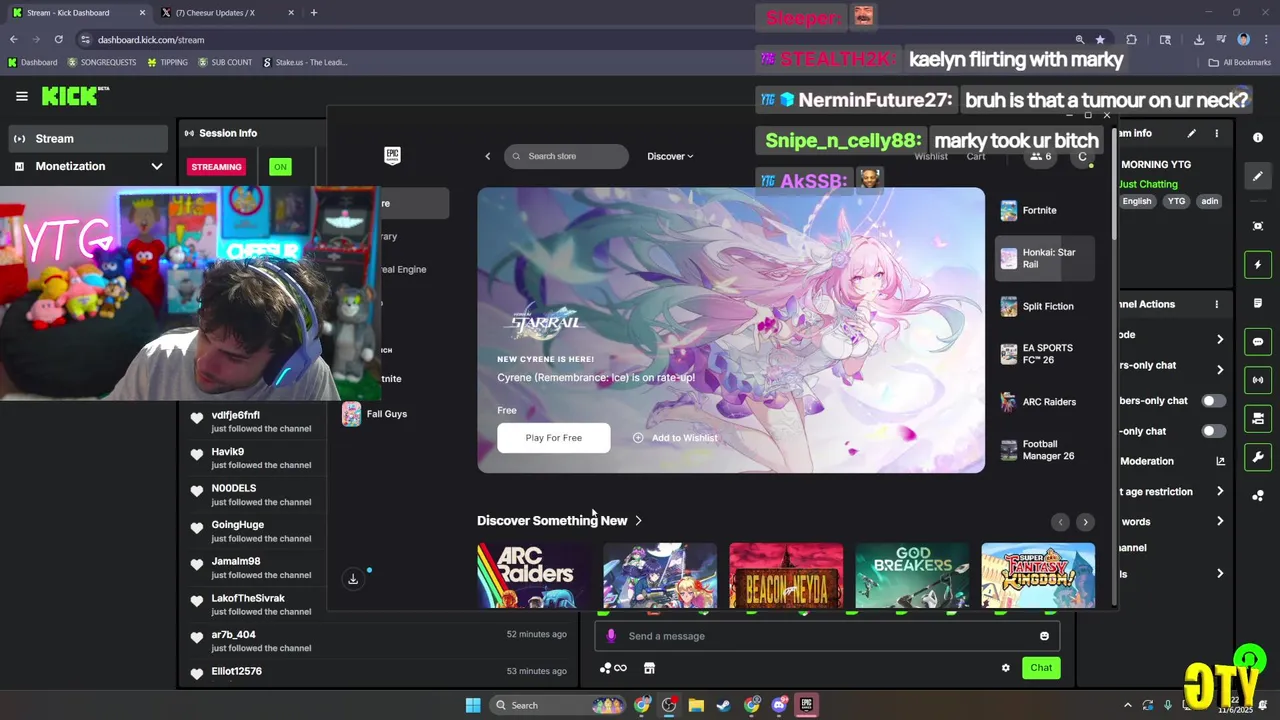1280x720 pixels.
Task: Open stream info three-dot menu
Action: pos(1217,133)
